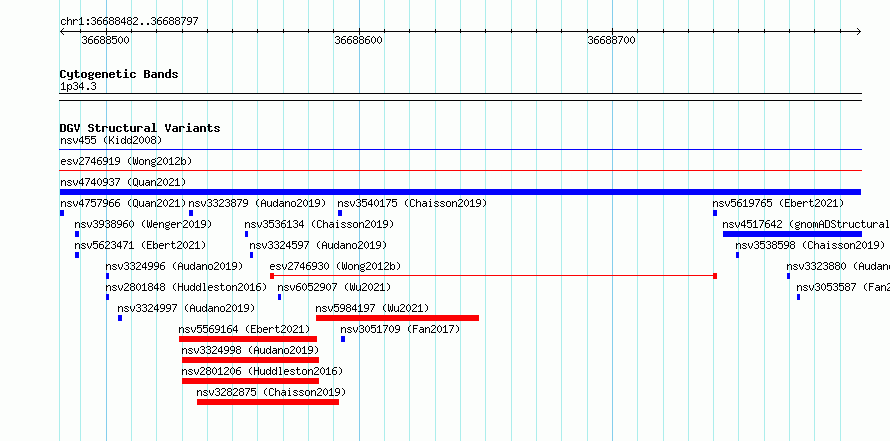Open the nsv3323879 (Audano2019) label
This screenshot has height=441, width=890.
click(257, 203)
